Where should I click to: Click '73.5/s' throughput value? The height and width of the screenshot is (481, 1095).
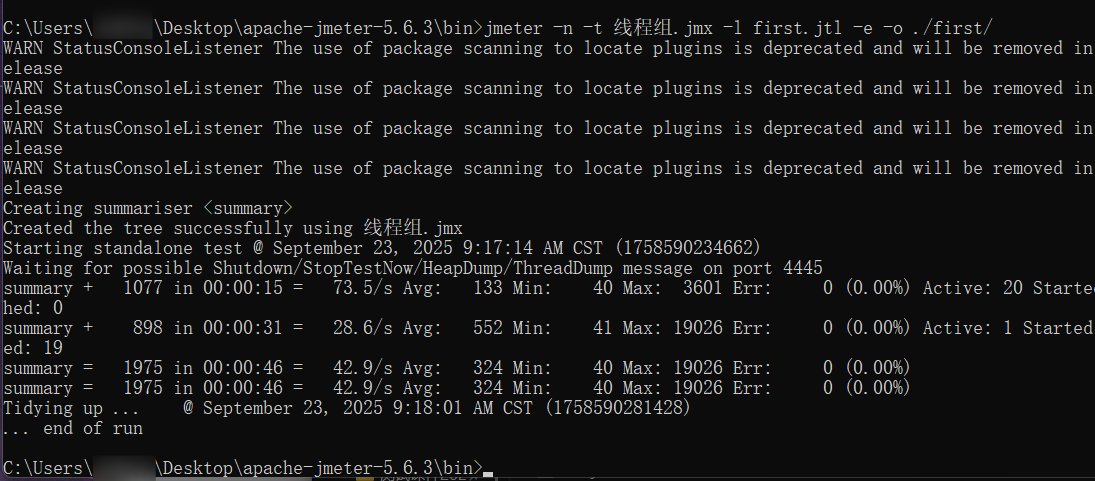[363, 288]
